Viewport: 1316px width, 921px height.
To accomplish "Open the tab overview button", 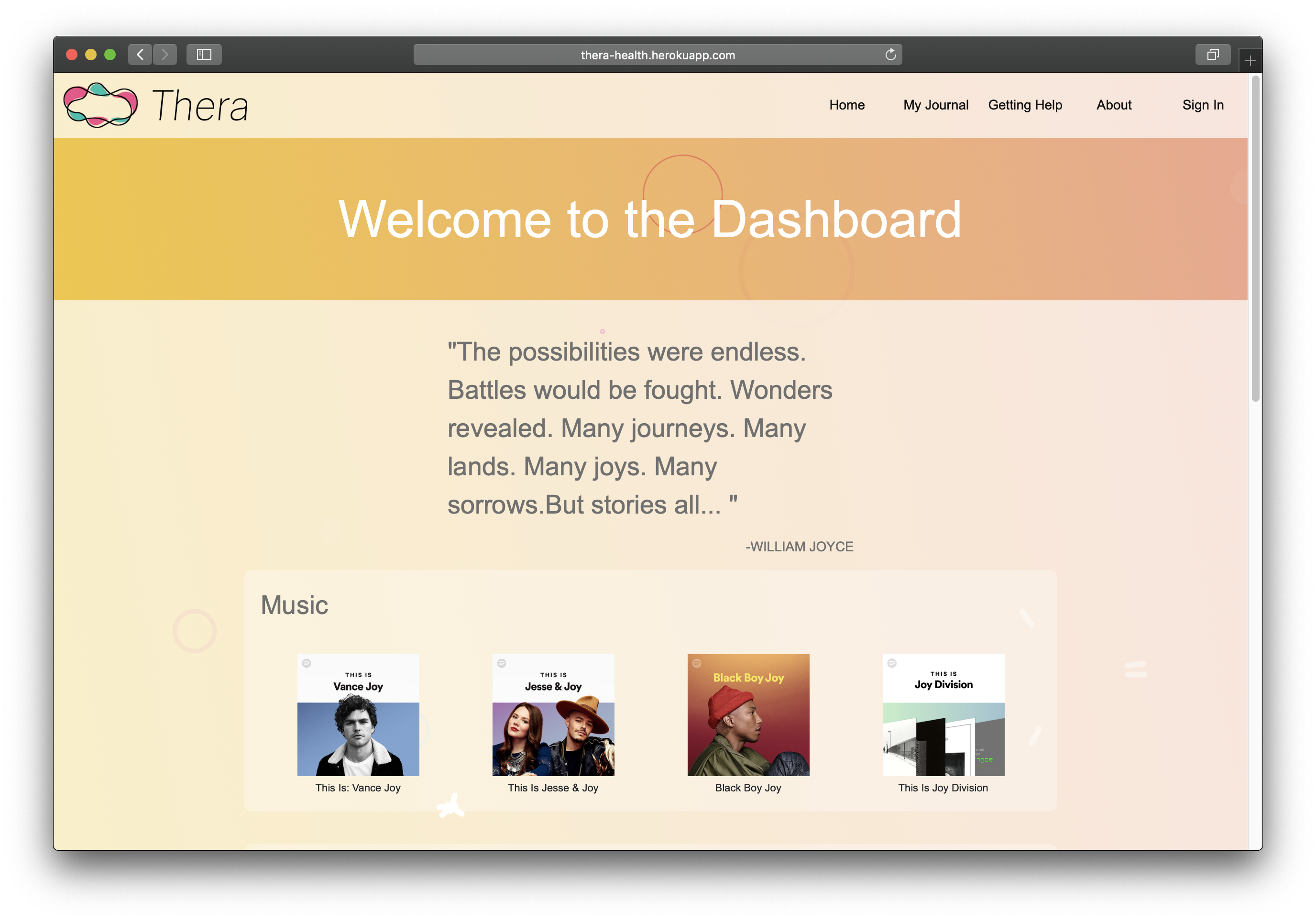I will [x=1212, y=55].
